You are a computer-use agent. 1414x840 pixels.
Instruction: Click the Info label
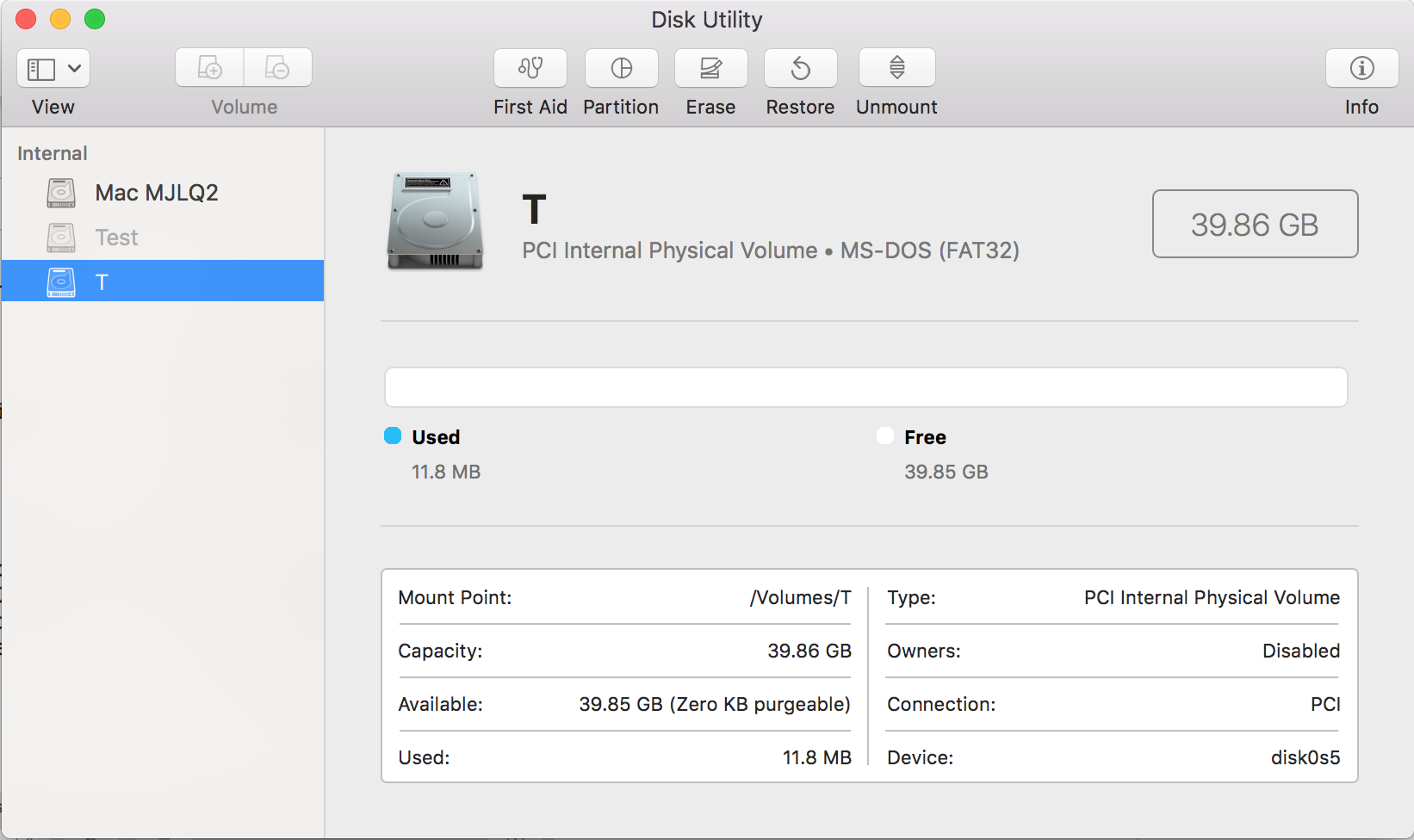point(1362,107)
